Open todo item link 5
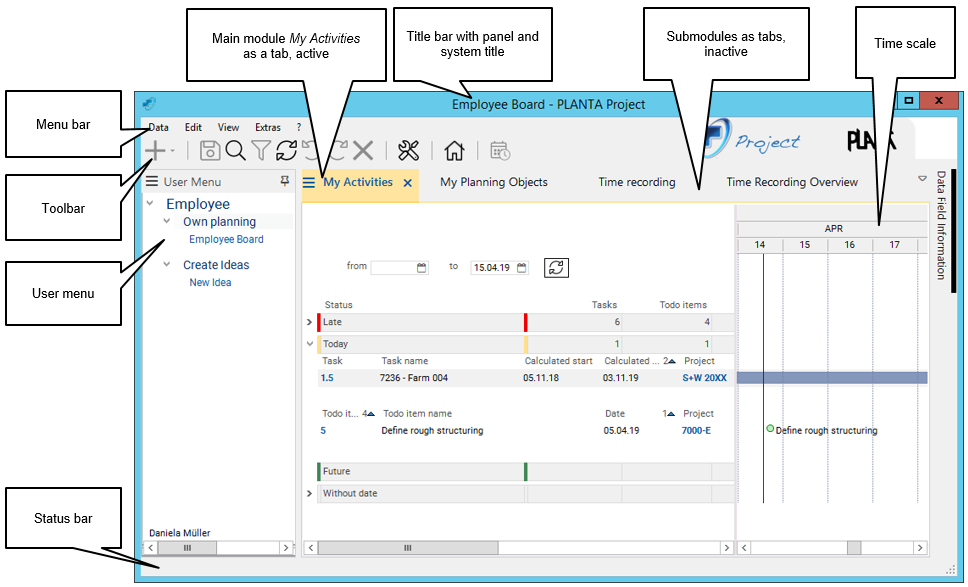 pyautogui.click(x=323, y=431)
